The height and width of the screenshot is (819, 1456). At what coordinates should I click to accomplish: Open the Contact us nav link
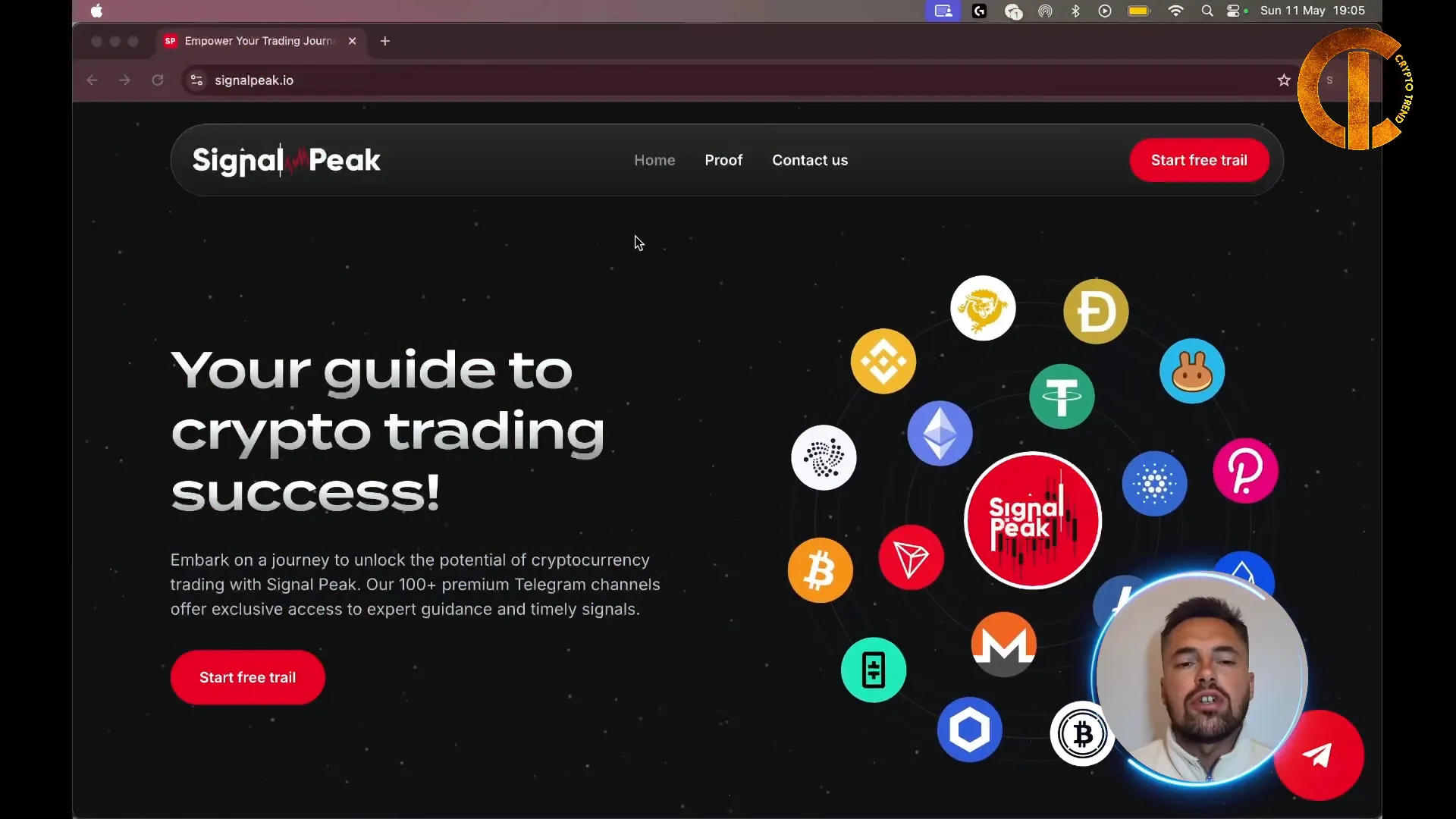click(x=810, y=160)
